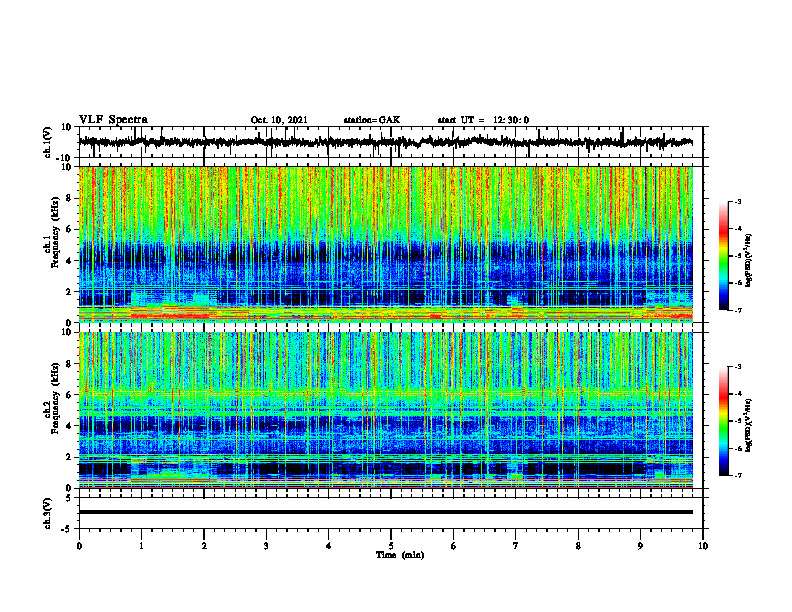Select the date text "Oct. 10, 2021"
Viewport: 792px width, 612px height.
(279, 120)
